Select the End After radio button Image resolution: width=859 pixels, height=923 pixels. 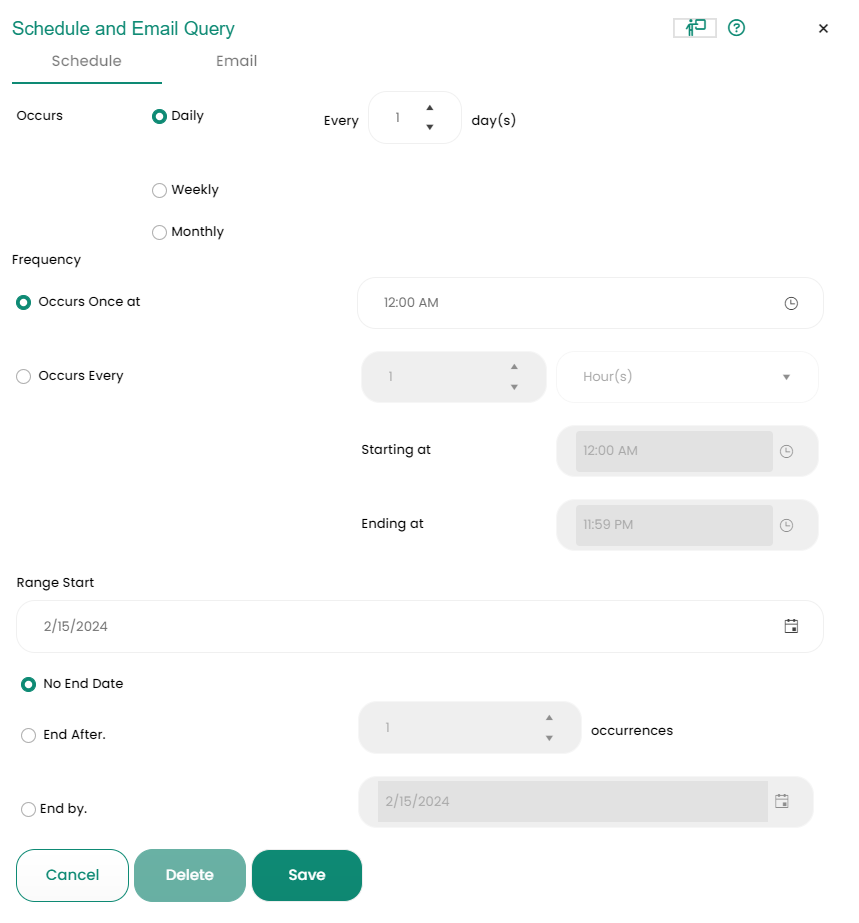click(x=29, y=735)
